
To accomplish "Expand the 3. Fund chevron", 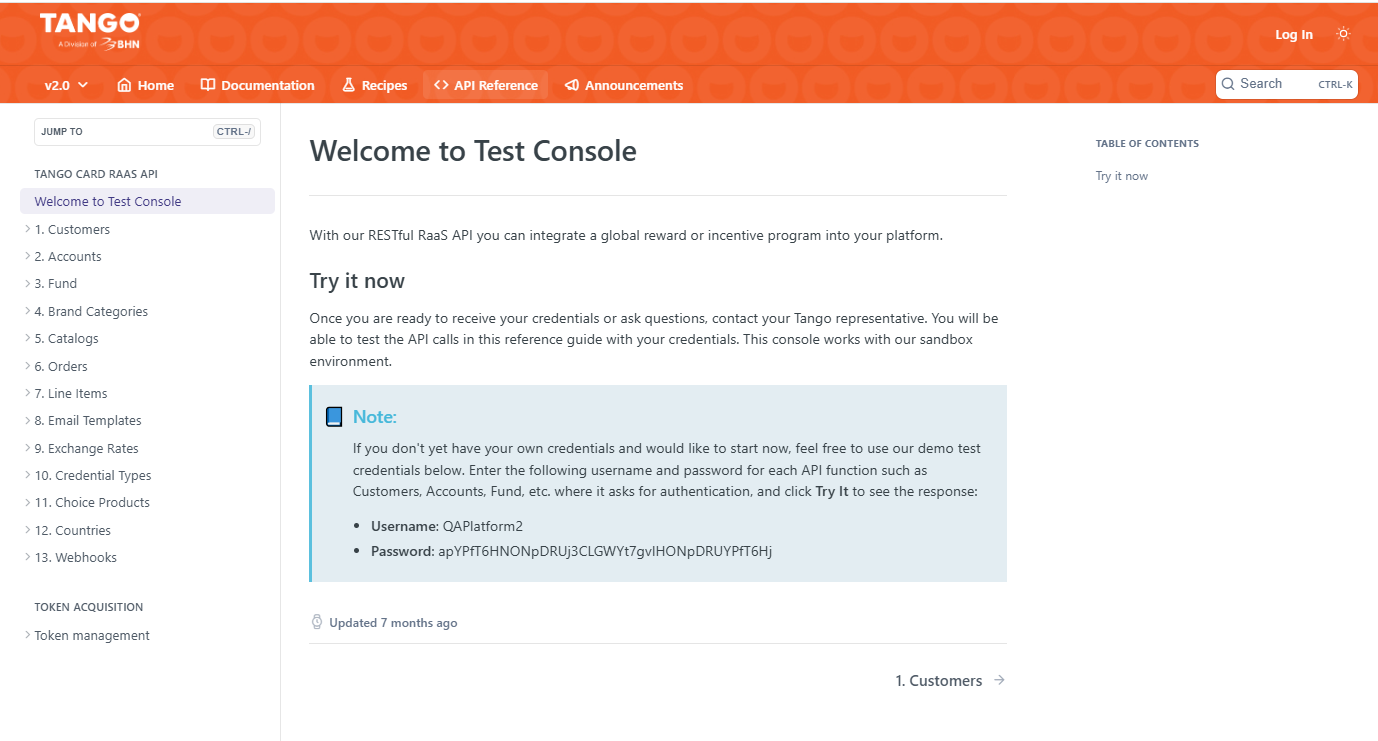I will click(27, 283).
